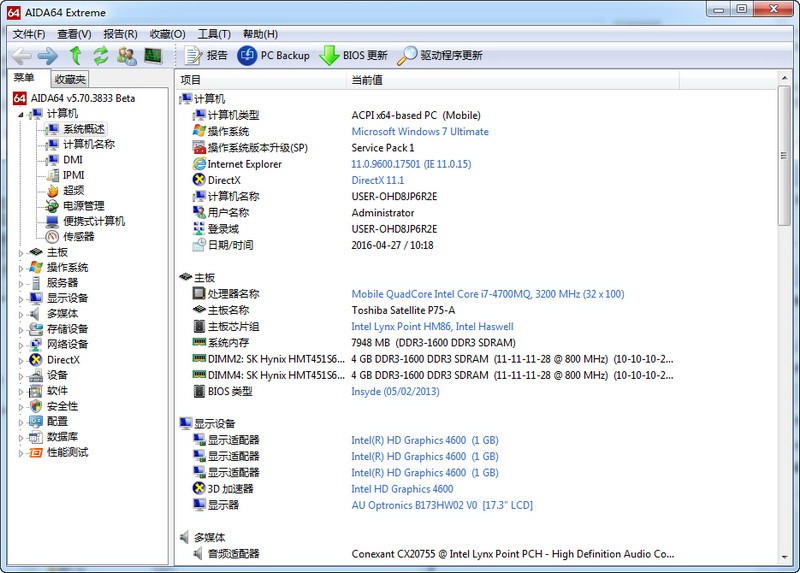This screenshot has height=573, width=800.
Task: Click the 当前值 column header
Action: click(x=367, y=80)
